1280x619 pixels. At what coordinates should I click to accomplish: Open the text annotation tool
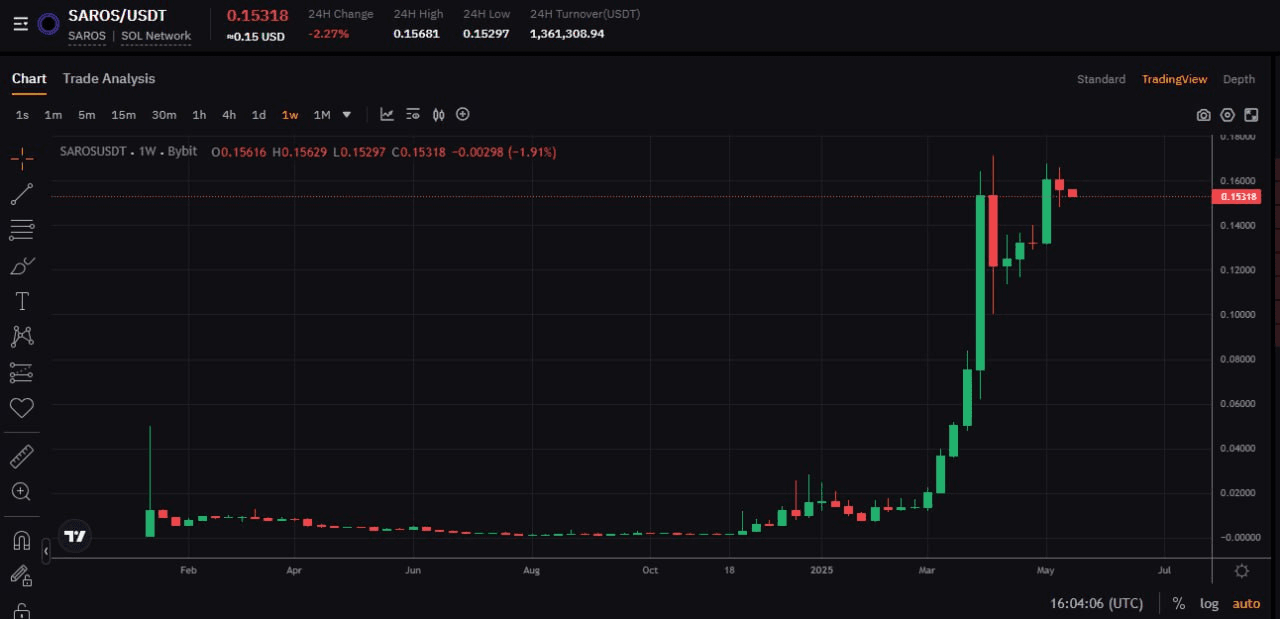pyautogui.click(x=21, y=301)
